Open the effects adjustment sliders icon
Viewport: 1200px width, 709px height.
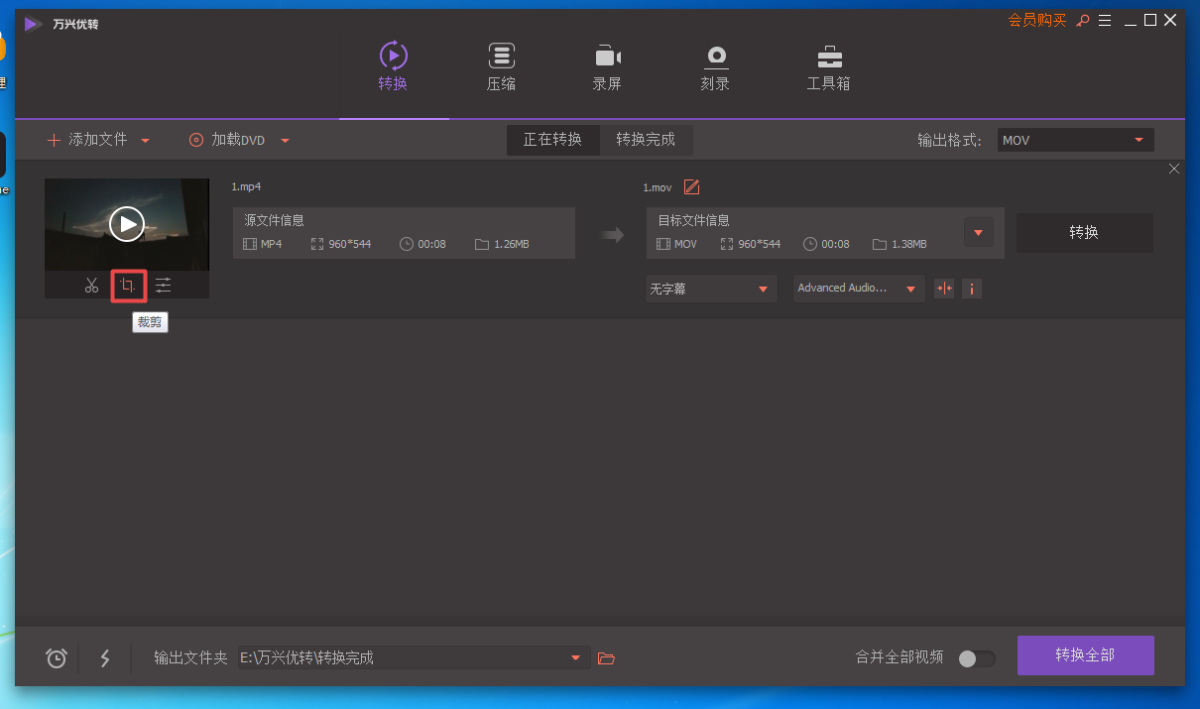click(x=163, y=286)
